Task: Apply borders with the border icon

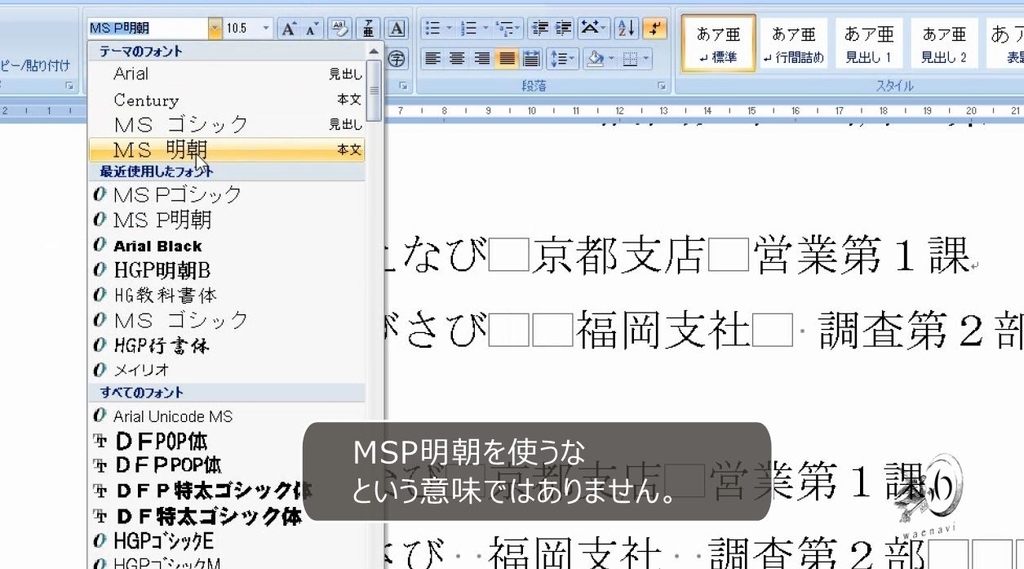Action: pyautogui.click(x=630, y=59)
